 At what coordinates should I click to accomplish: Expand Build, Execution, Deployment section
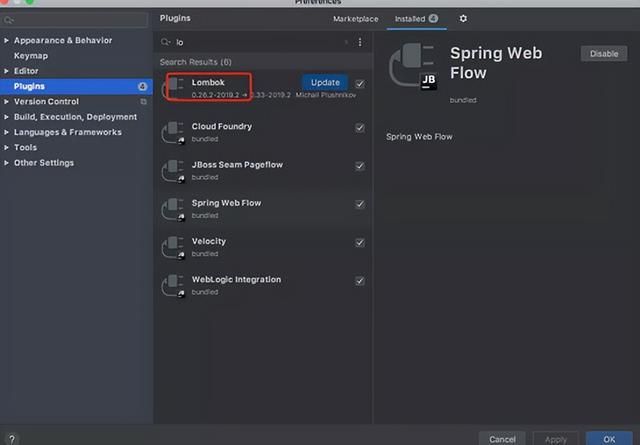(x=7, y=117)
